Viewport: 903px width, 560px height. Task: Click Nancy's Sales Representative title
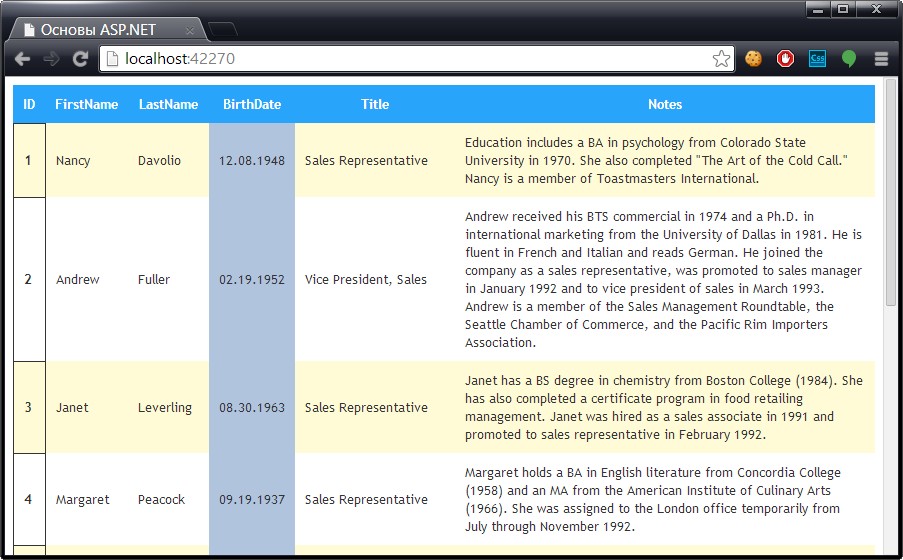[366, 161]
